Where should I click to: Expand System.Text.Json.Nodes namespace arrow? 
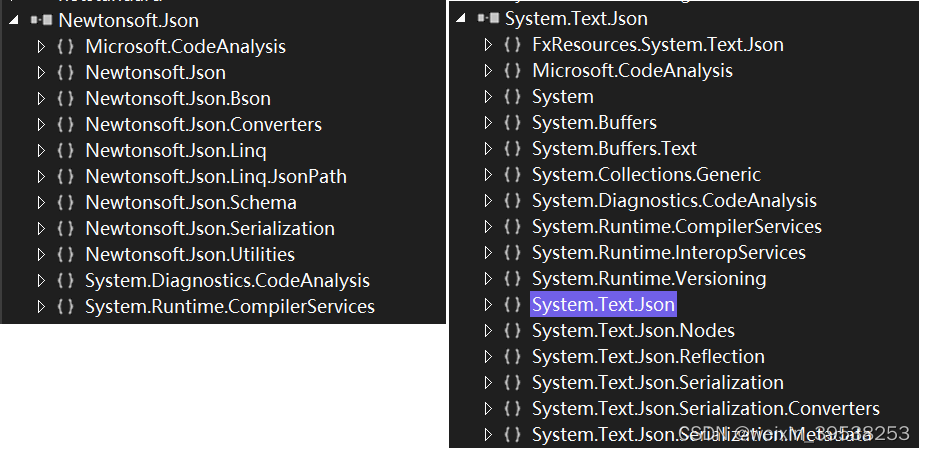tap(488, 331)
